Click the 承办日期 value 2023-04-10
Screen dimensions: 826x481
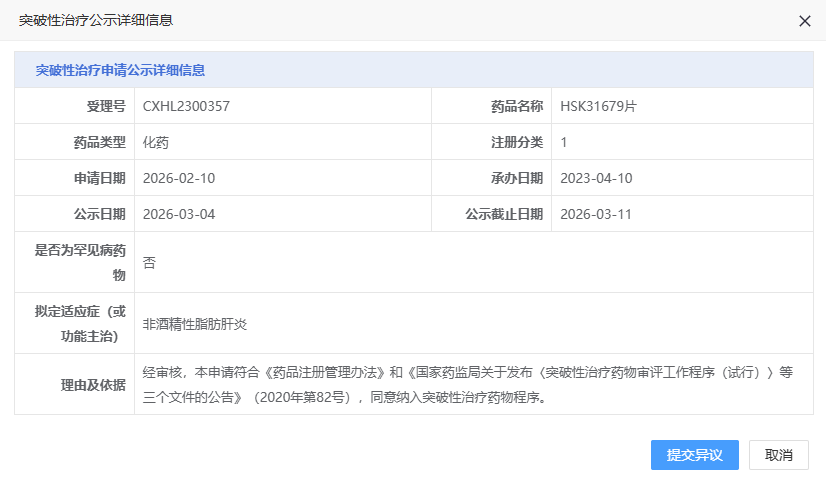pos(596,178)
